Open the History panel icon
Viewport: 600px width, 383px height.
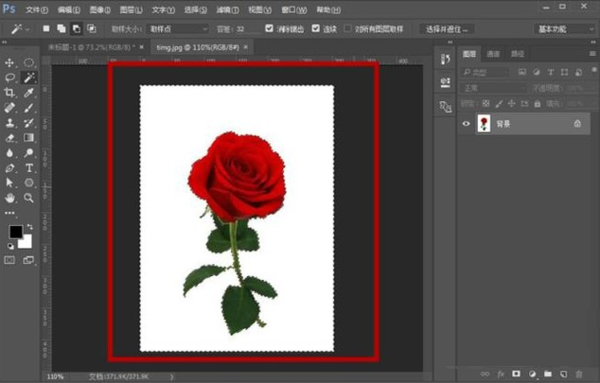445,59
